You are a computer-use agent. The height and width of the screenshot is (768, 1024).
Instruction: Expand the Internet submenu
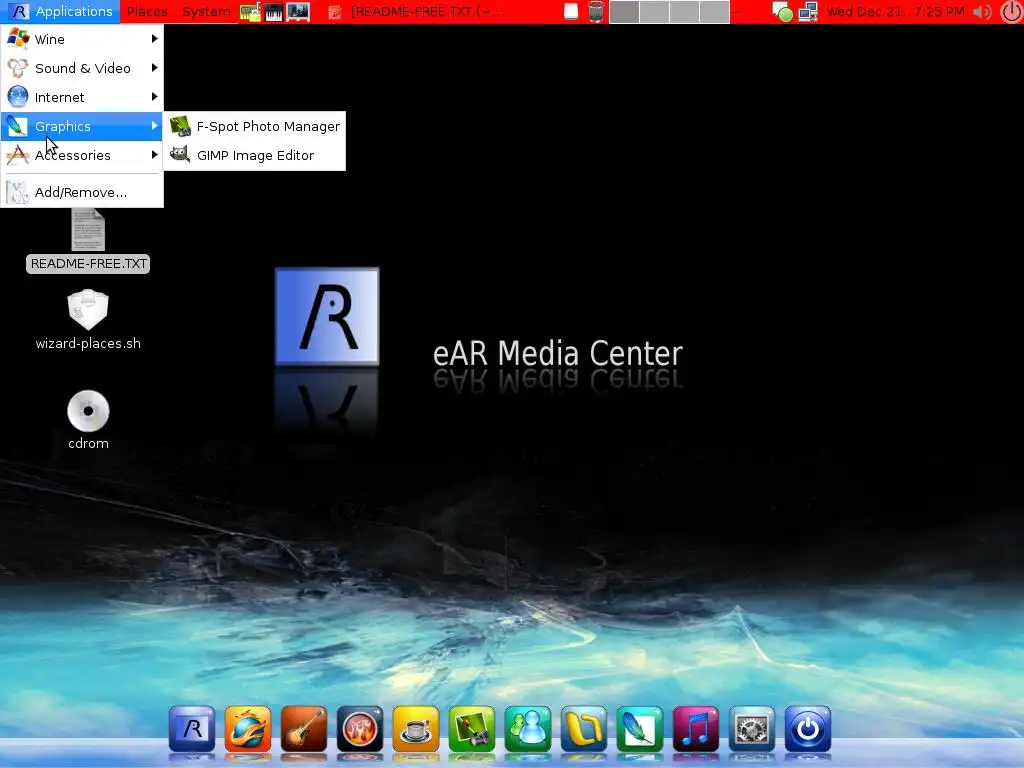click(x=82, y=97)
